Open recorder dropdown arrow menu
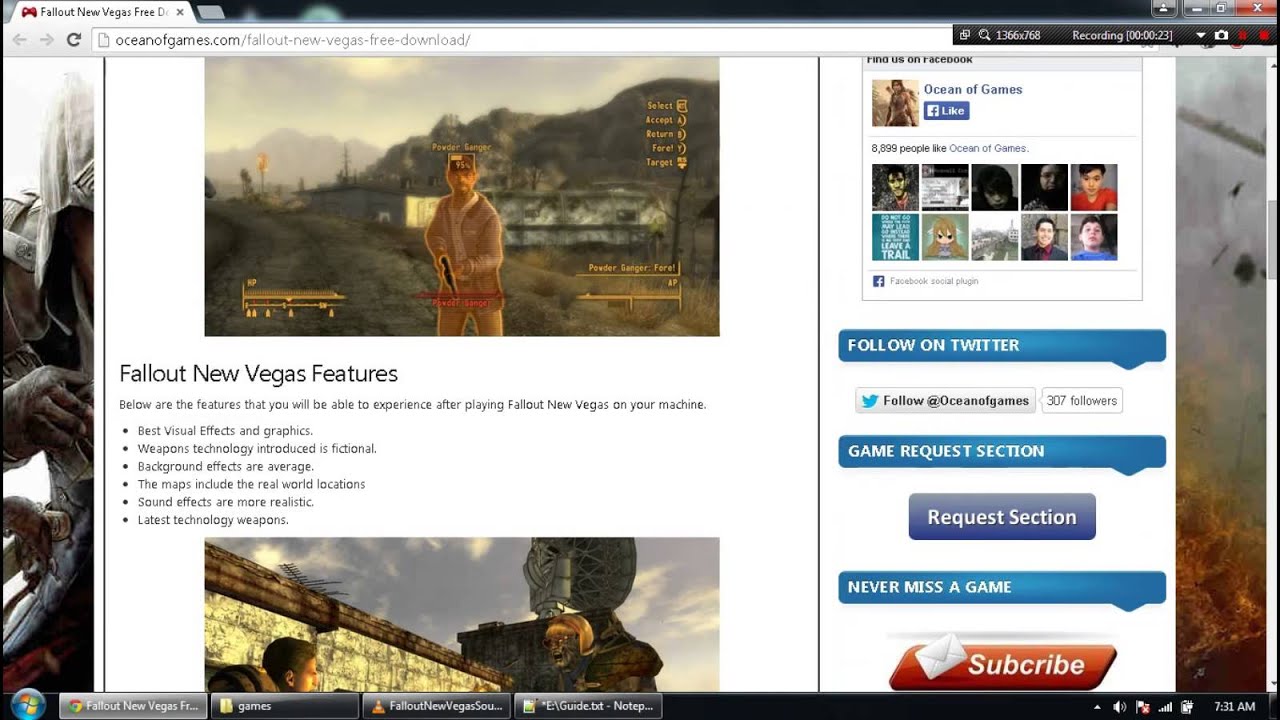 1201,35
